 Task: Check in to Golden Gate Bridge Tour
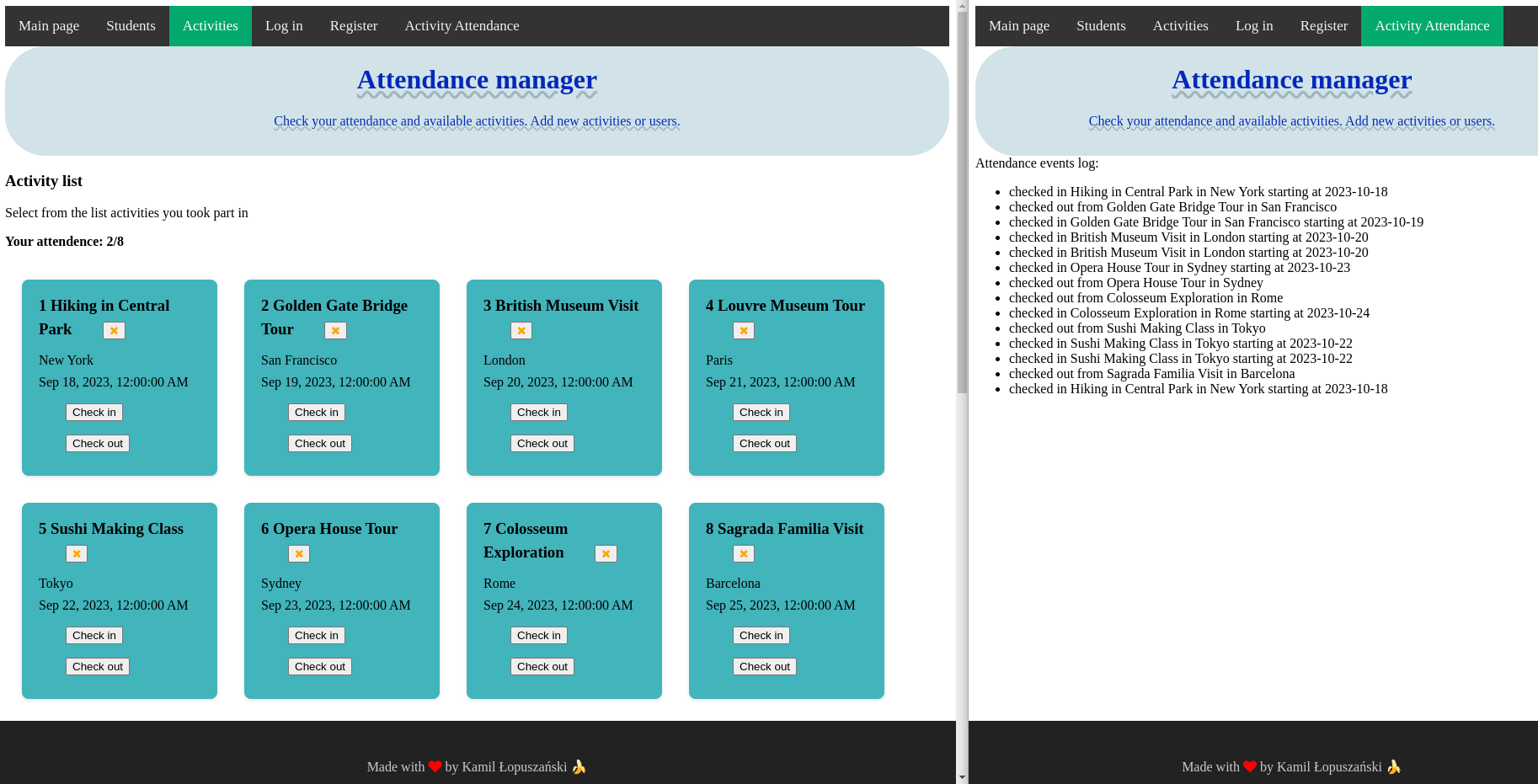pyautogui.click(x=317, y=413)
